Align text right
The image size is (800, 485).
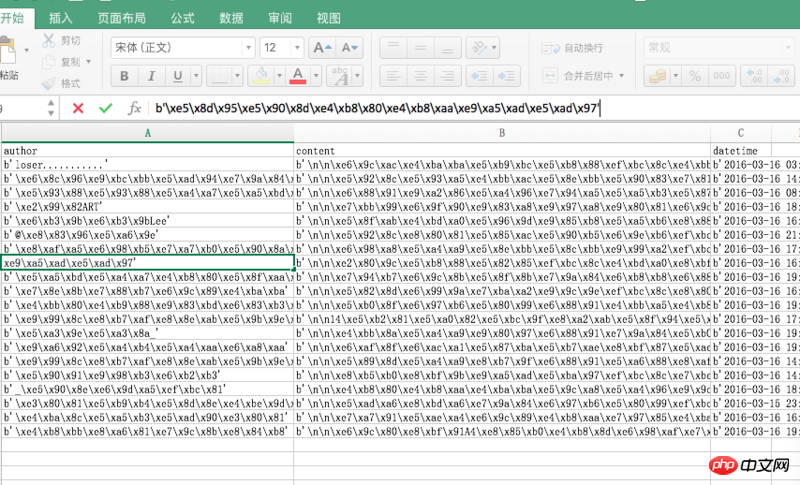(447, 76)
